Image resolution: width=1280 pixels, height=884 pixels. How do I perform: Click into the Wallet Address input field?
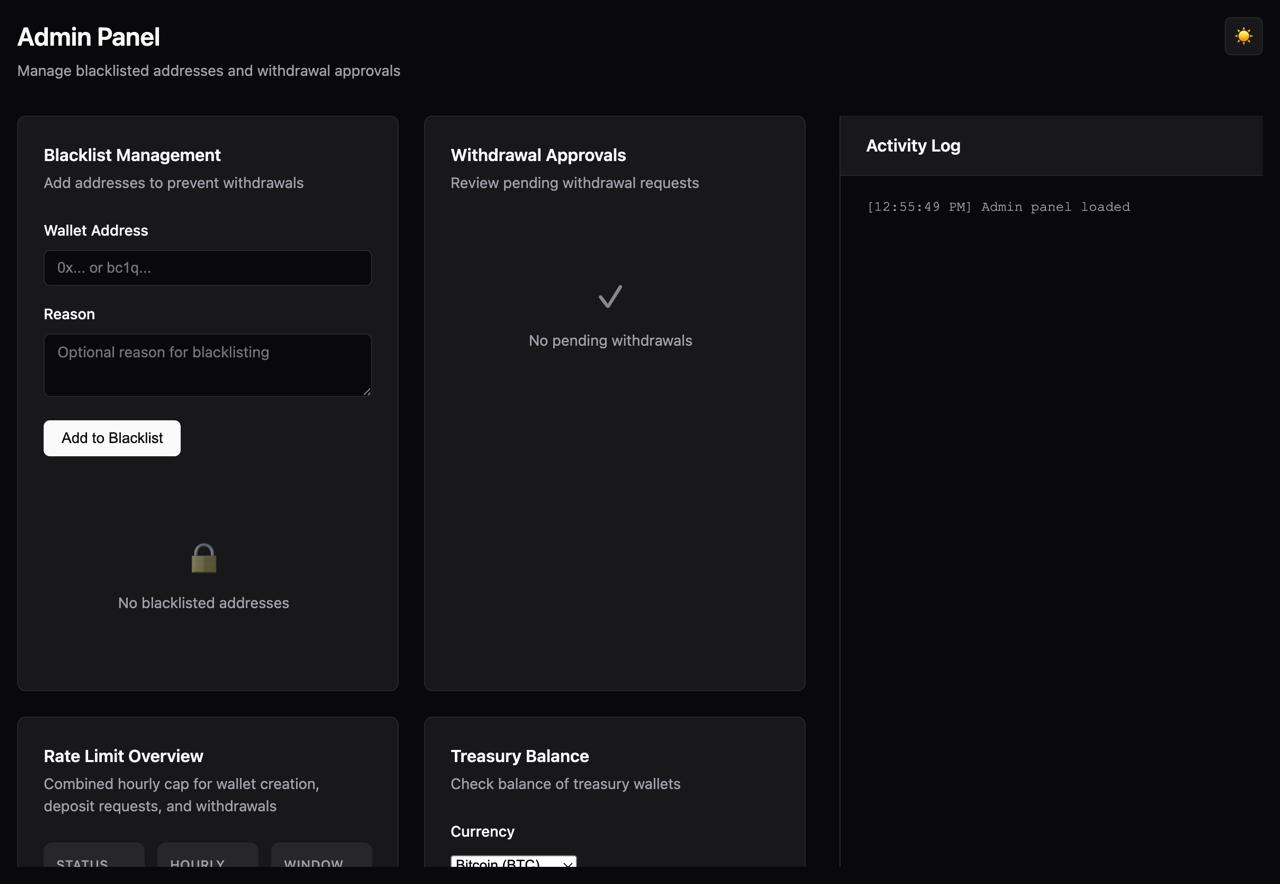[x=207, y=268]
